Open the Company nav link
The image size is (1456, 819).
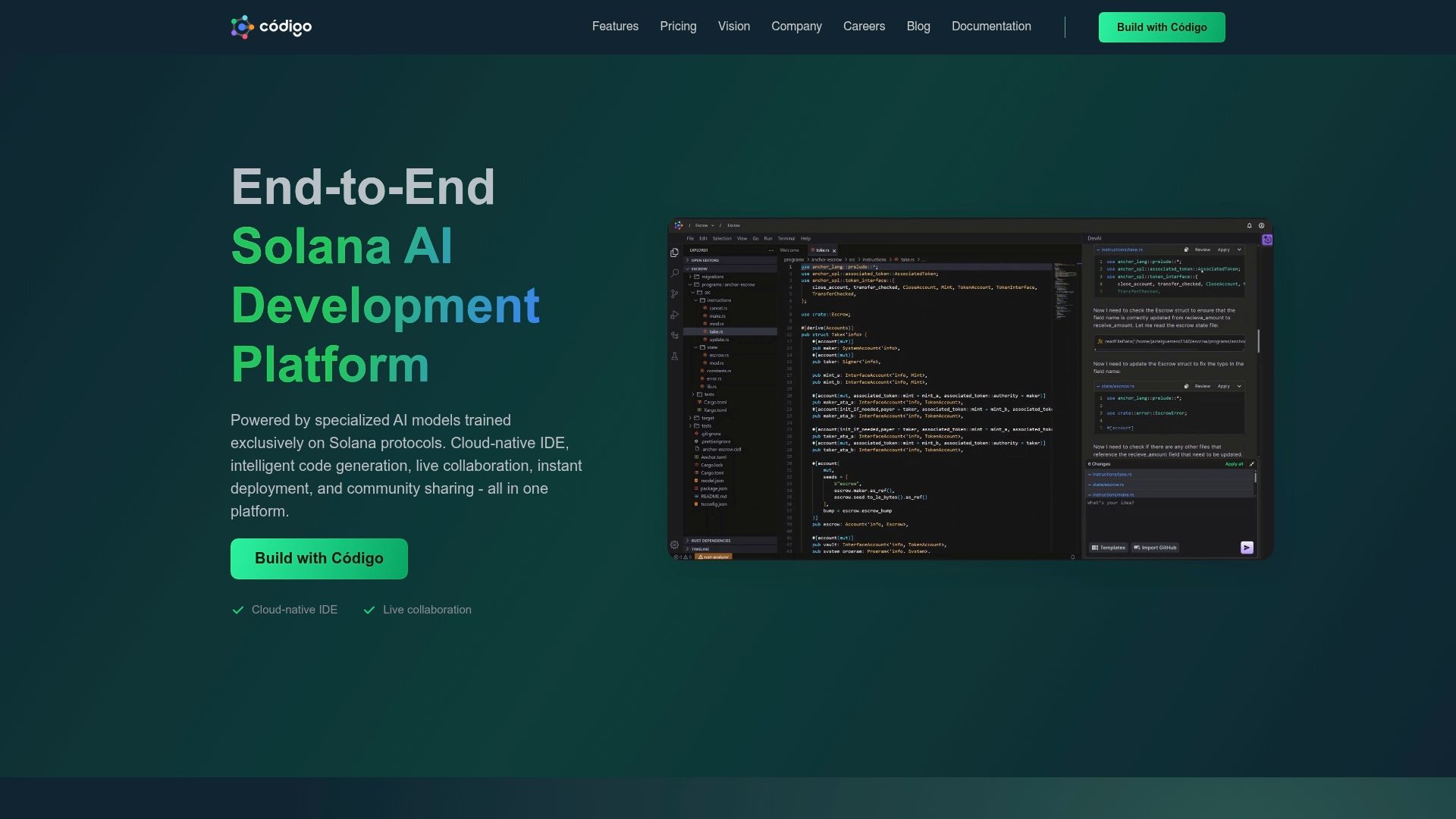(796, 27)
